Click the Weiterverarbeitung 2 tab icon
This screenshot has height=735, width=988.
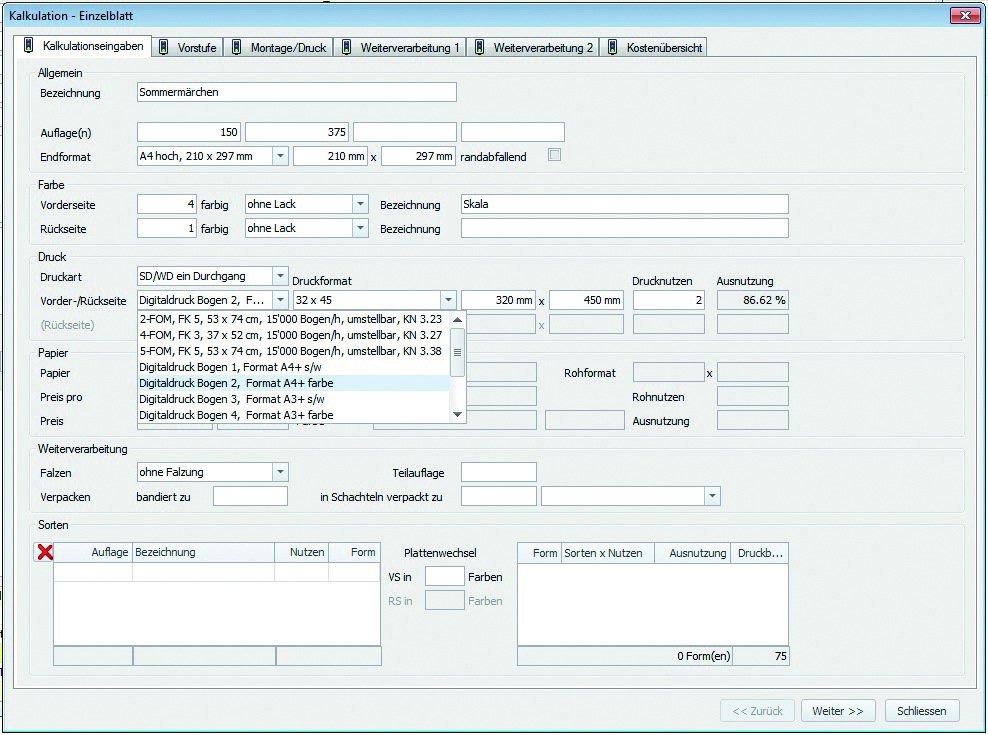(480, 48)
